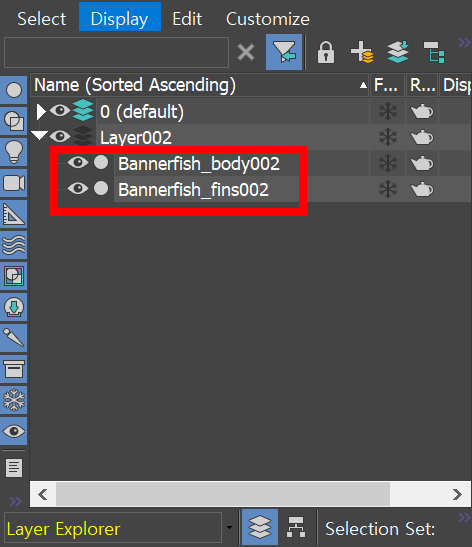The height and width of the screenshot is (547, 472).
Task: Toggle Display Frozen Objects snowflake sidebar icon
Action: [14, 400]
